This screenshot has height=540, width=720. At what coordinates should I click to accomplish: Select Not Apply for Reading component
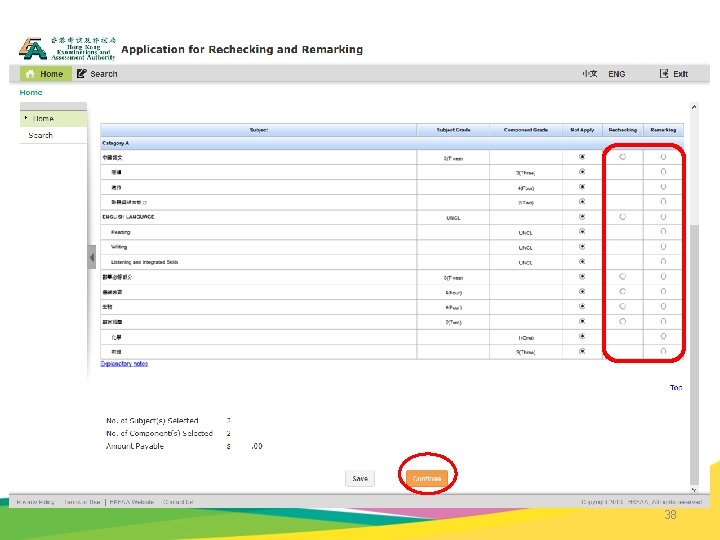click(582, 231)
